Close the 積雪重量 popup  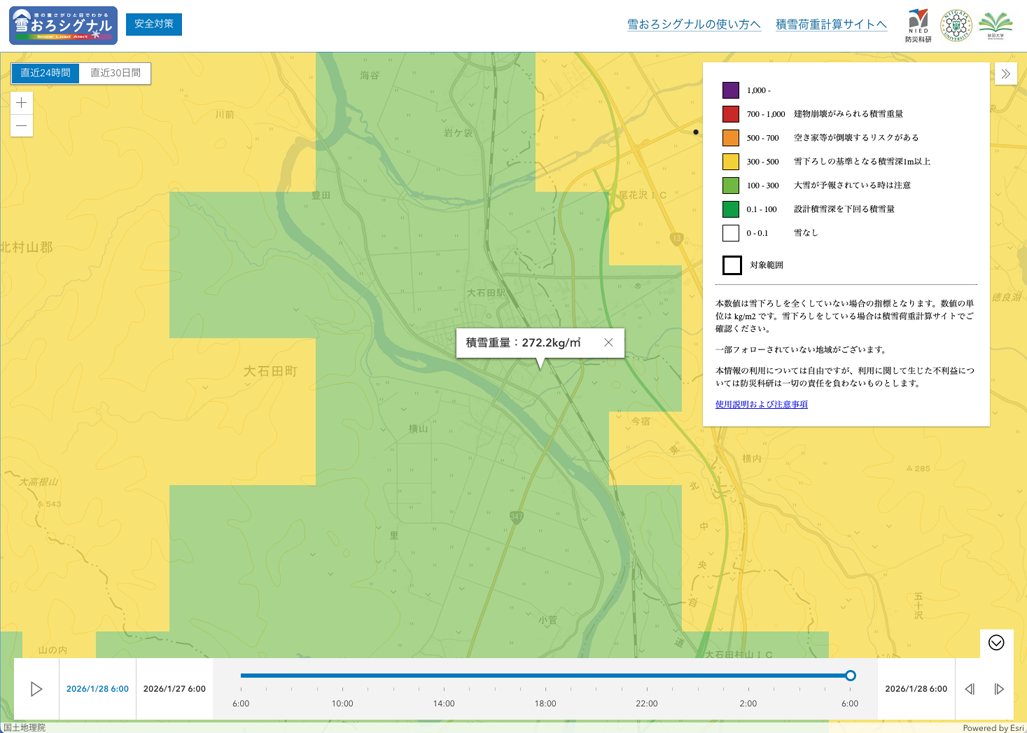(608, 343)
